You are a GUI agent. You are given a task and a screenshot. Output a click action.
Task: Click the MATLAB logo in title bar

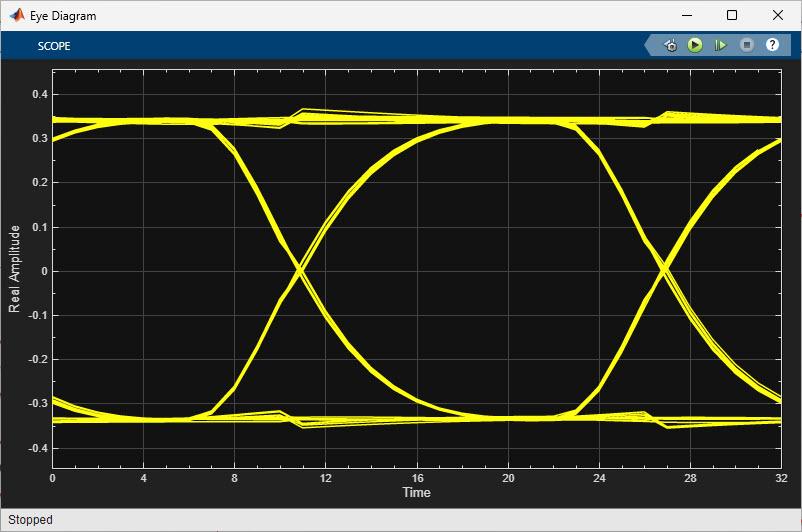coord(17,15)
